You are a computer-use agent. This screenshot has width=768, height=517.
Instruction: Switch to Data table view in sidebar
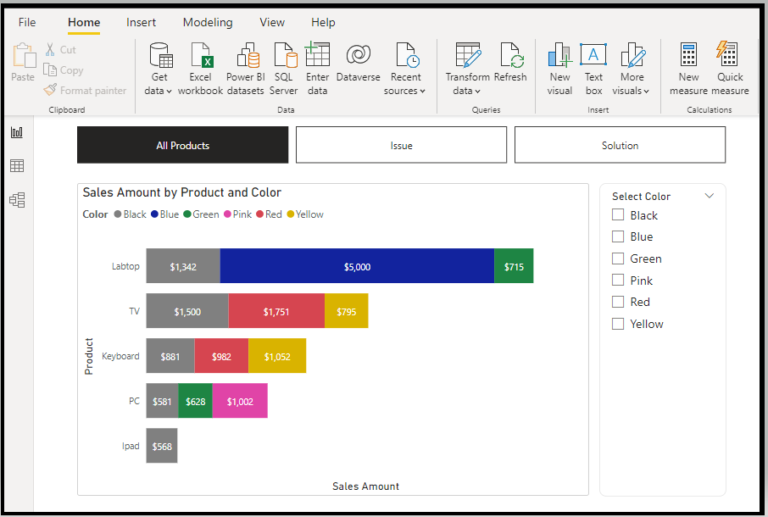tap(17, 166)
